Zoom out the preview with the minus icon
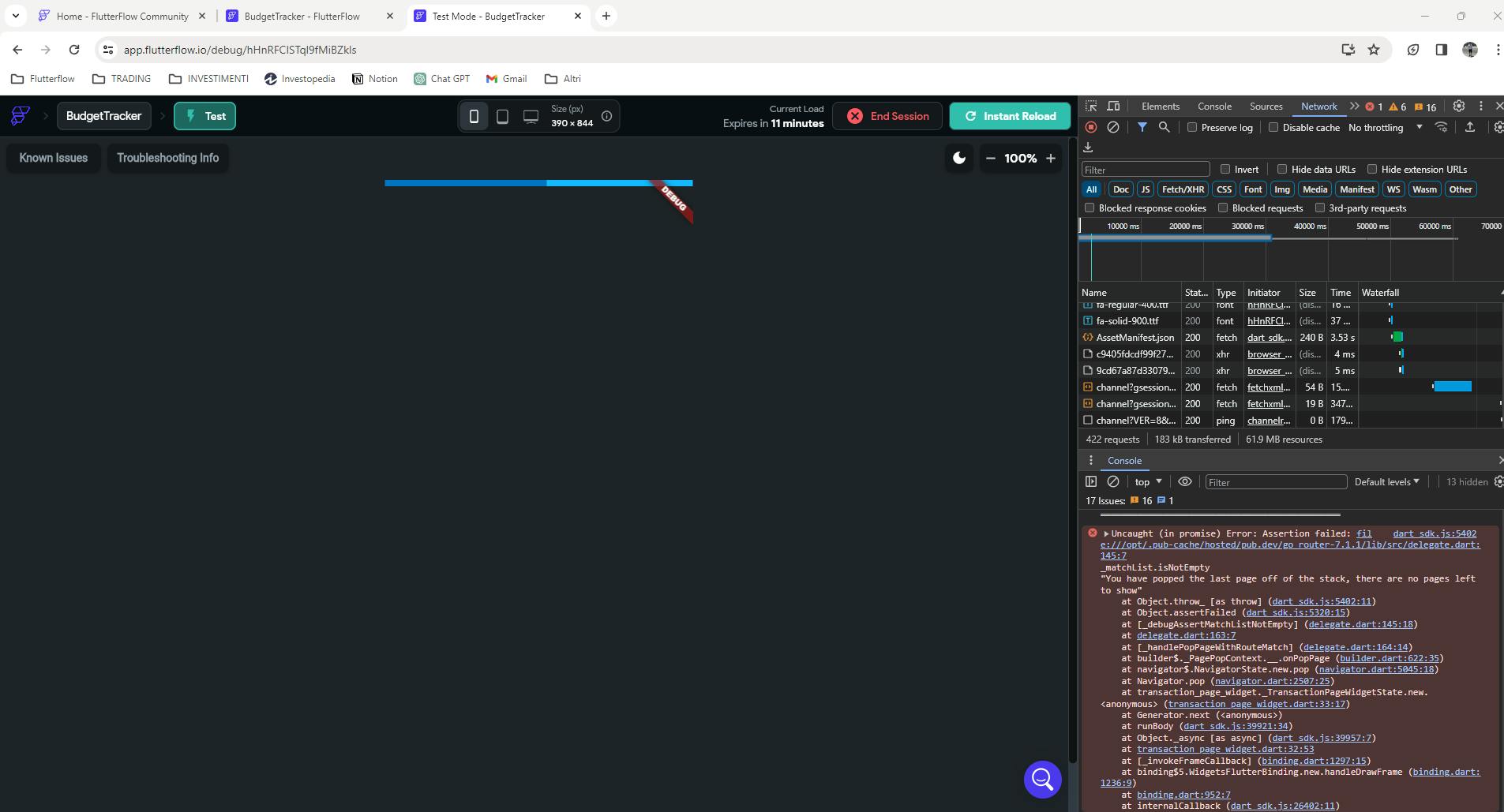The height and width of the screenshot is (812, 1504). (991, 159)
